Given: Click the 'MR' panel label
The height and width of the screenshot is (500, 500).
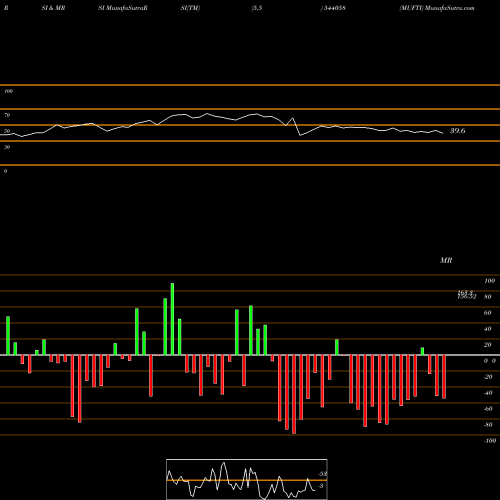Looking at the screenshot, I should point(446,260).
